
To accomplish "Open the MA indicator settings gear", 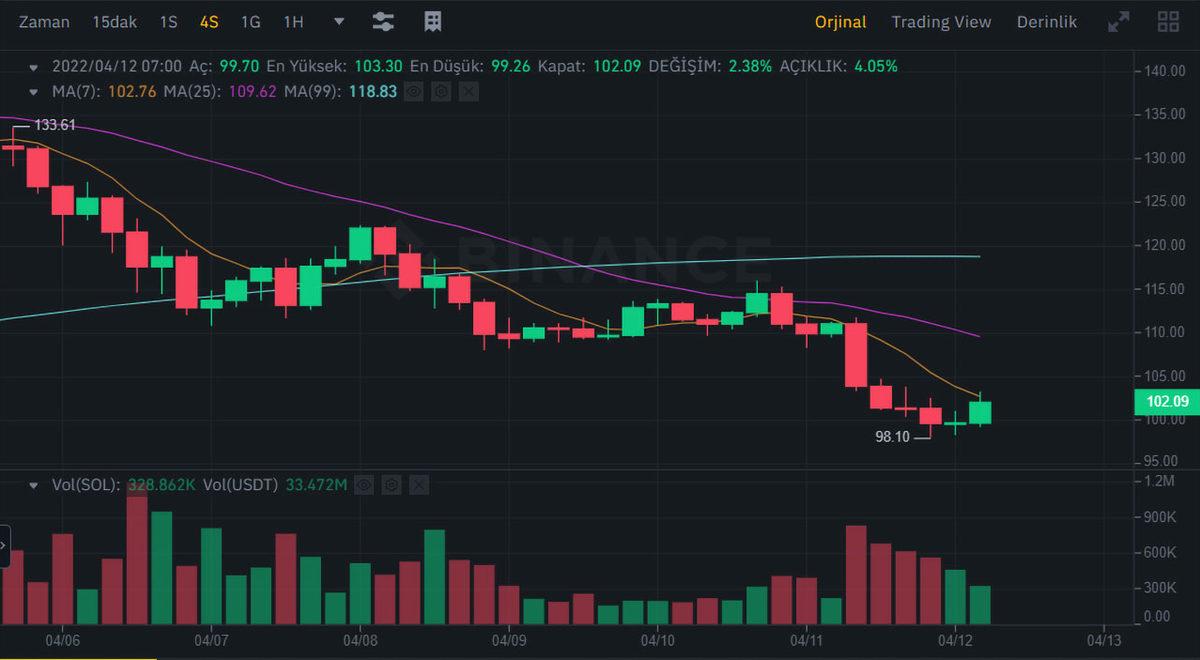I will 441,91.
